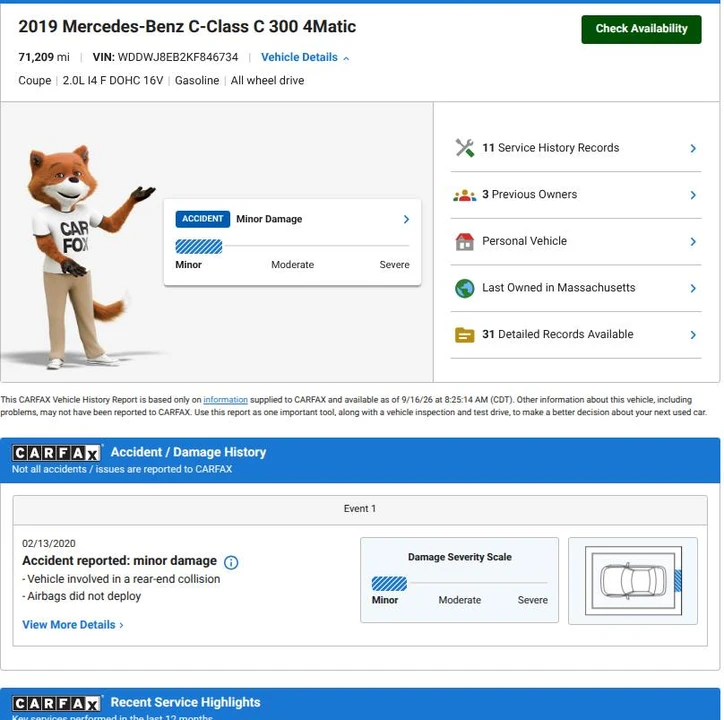
Task: Click '2.0L I4 F DOHC 16V' engine text
Action: click(113, 80)
